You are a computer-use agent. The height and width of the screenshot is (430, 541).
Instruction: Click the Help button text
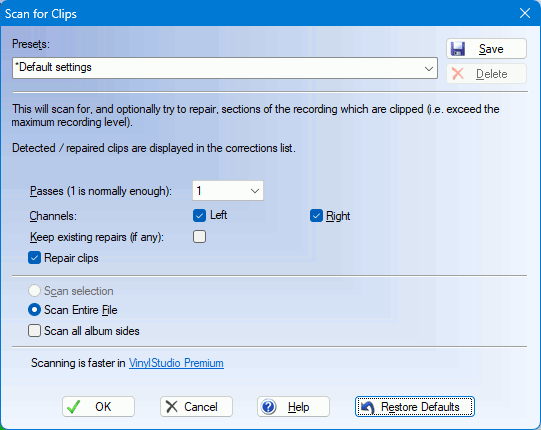click(x=298, y=407)
